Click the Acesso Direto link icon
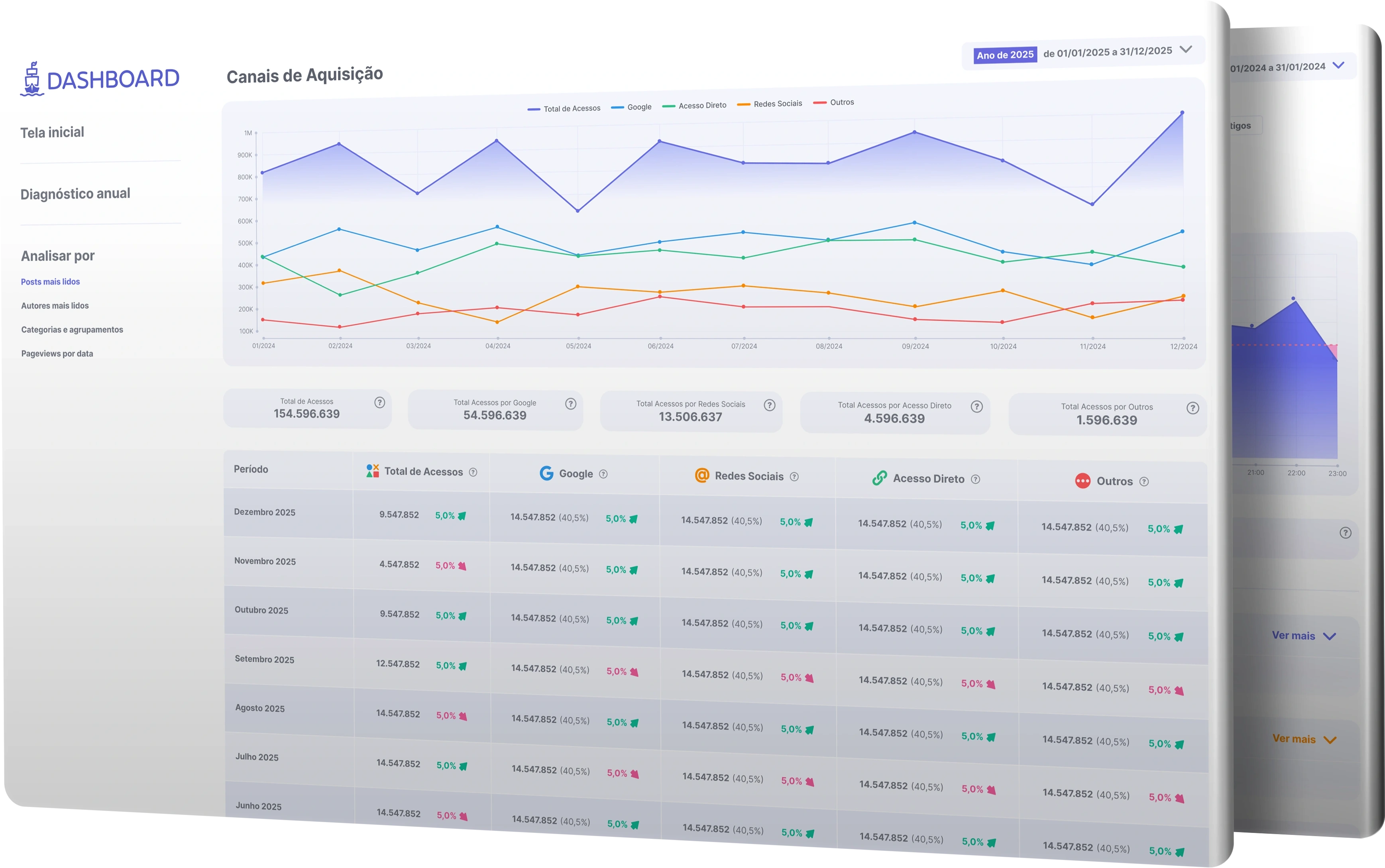 (x=879, y=478)
